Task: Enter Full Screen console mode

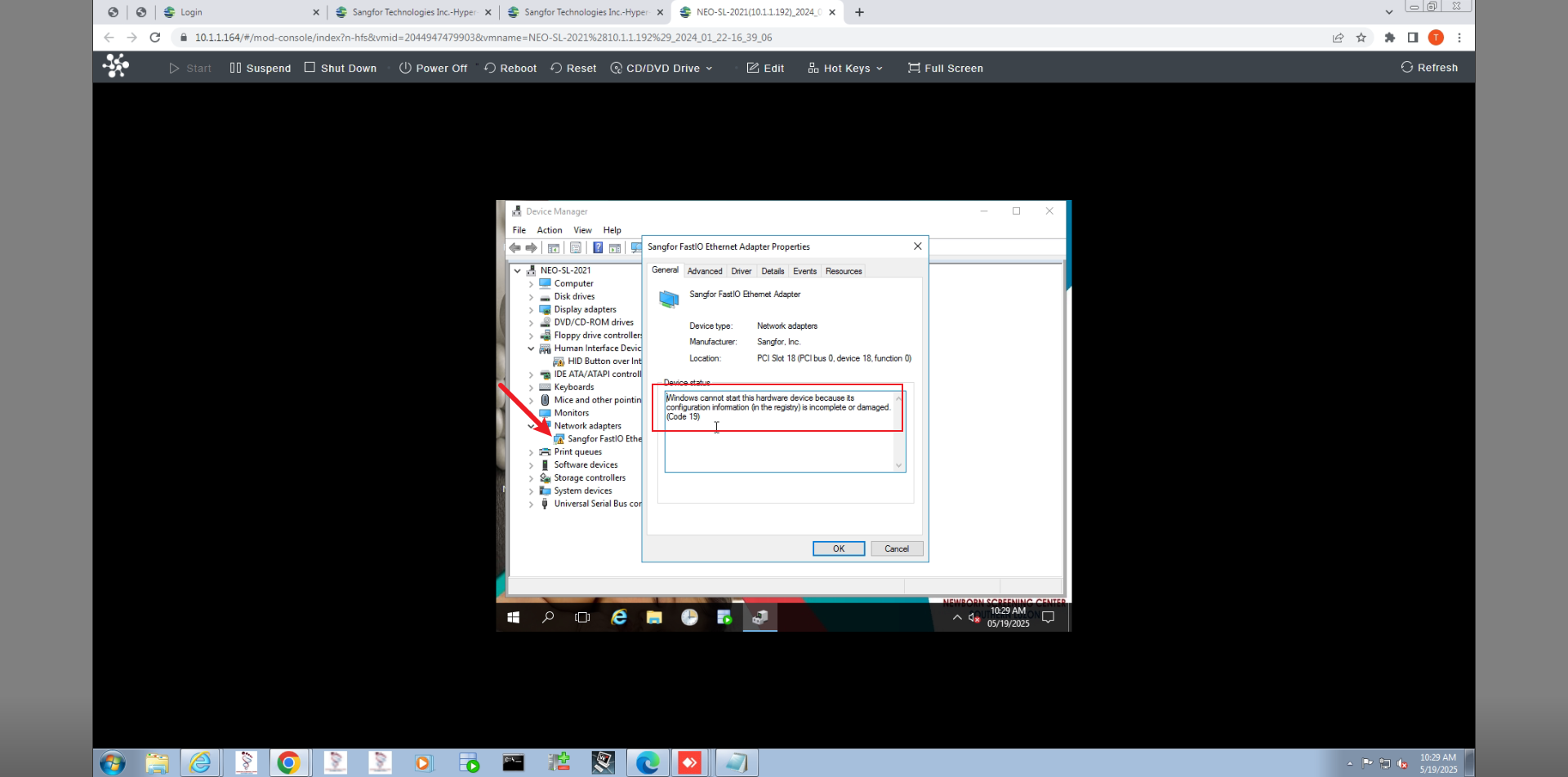Action: click(946, 68)
